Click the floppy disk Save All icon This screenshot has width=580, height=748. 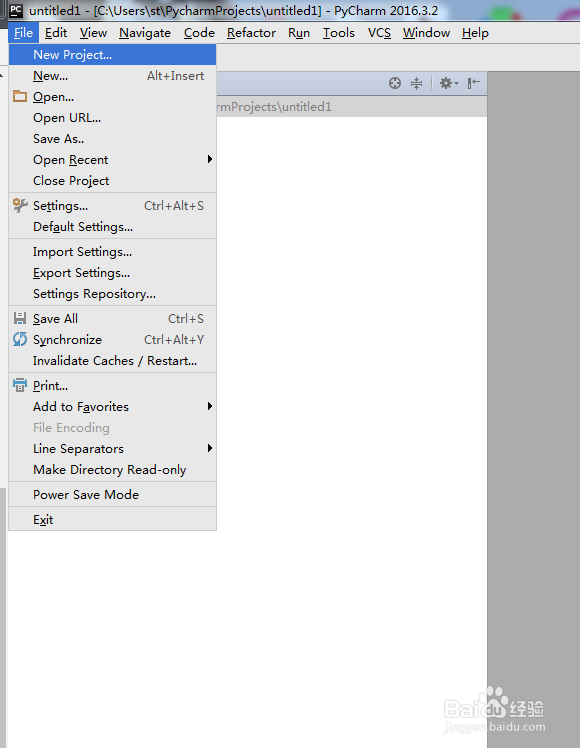point(20,318)
